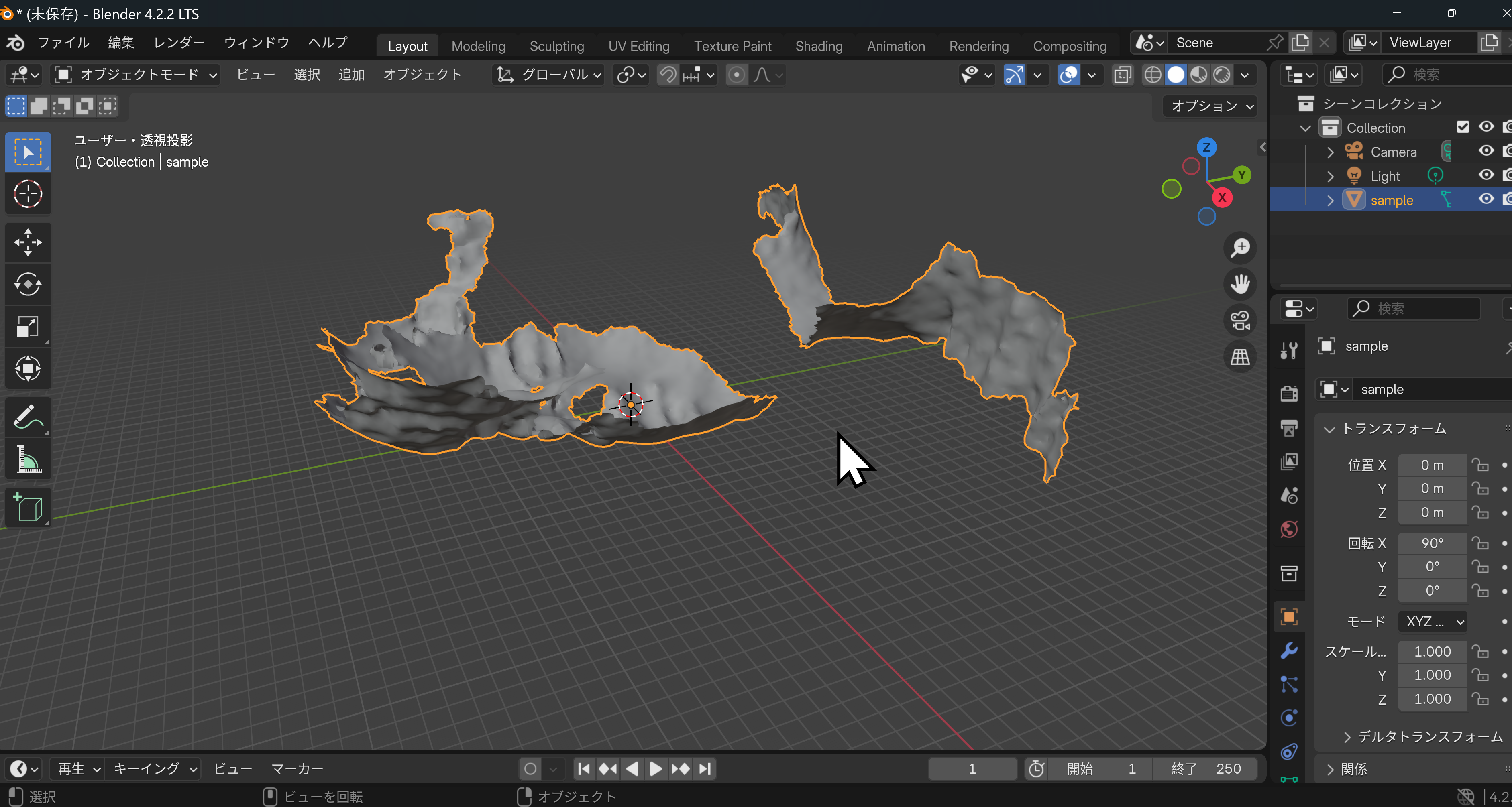Toggle viewport gizmos display

pyautogui.click(x=1014, y=75)
